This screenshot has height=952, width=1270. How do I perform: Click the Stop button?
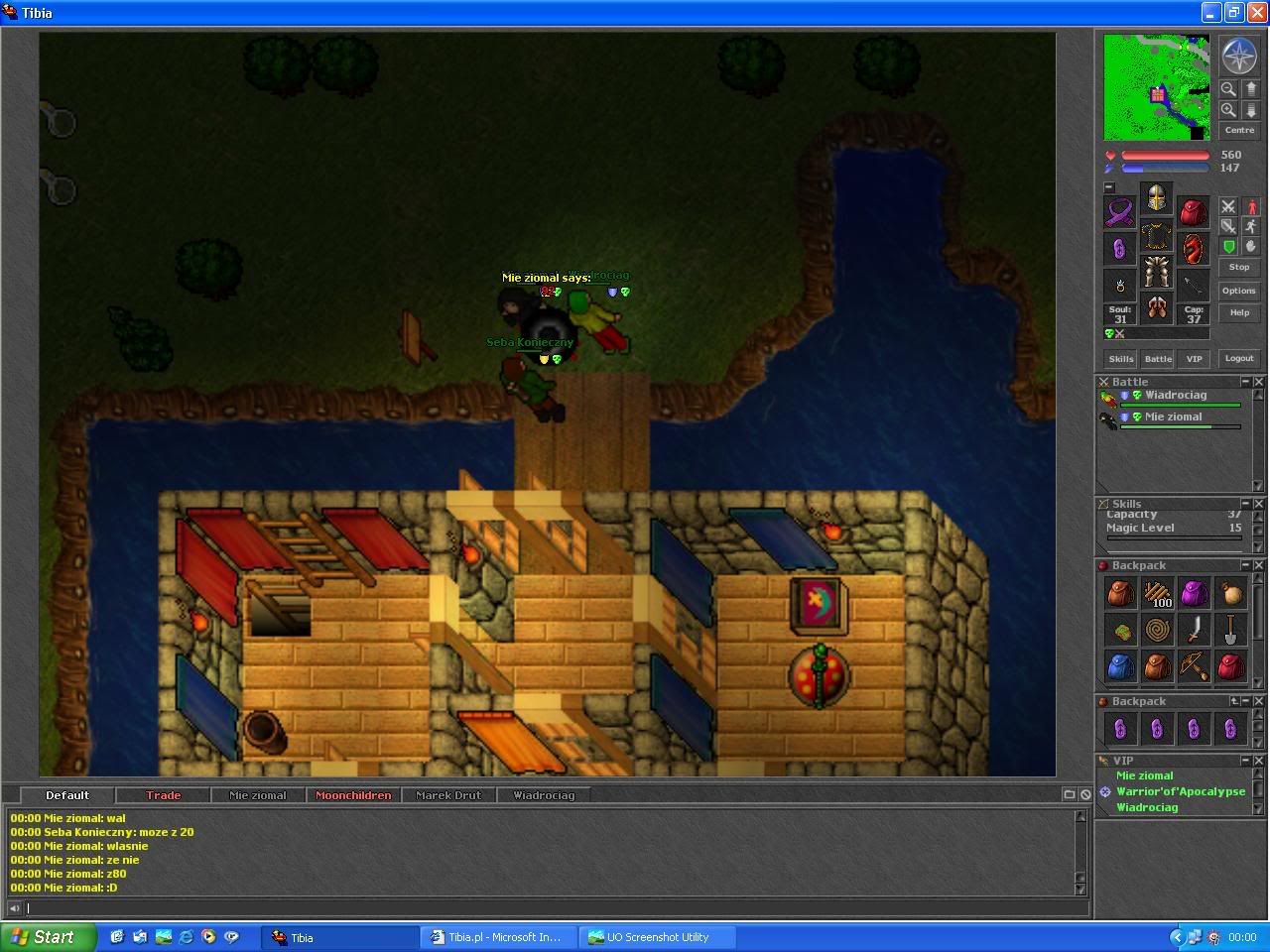point(1239,268)
